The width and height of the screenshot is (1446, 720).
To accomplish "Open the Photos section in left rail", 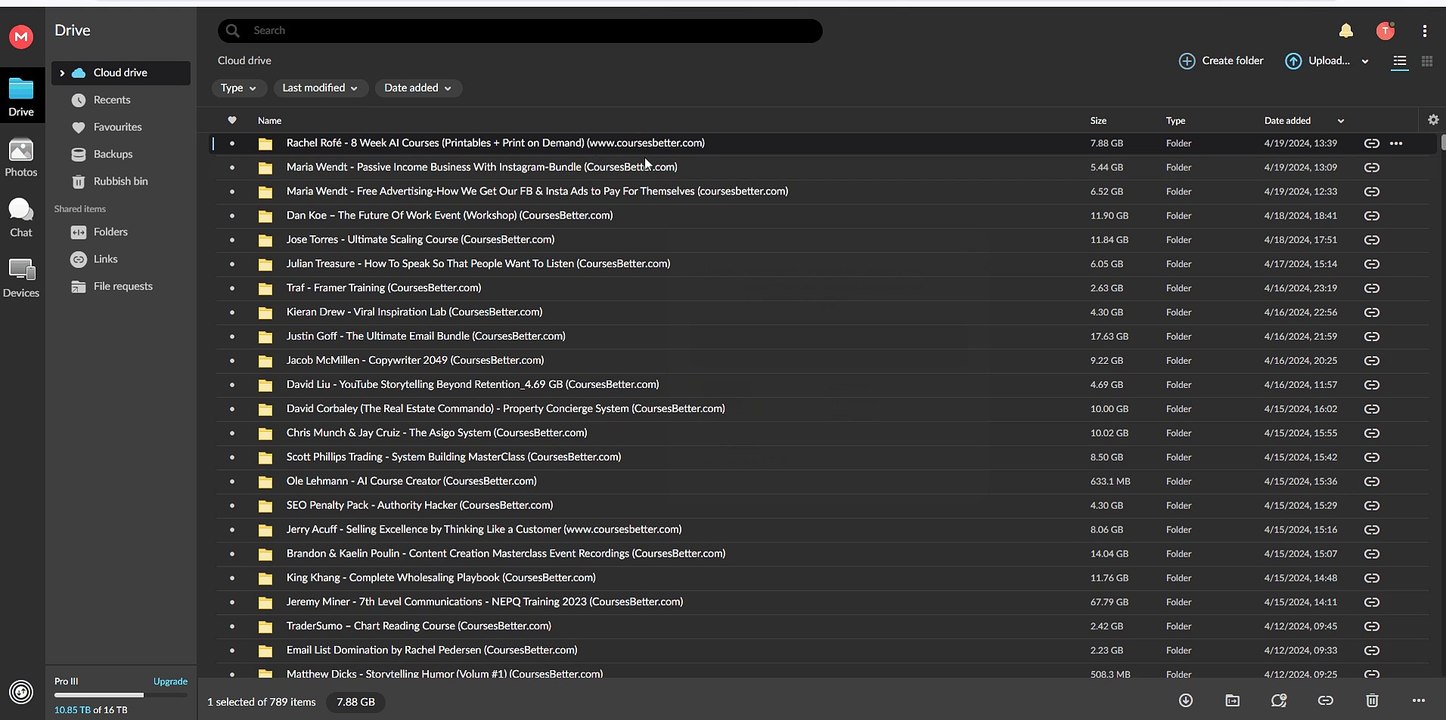I will (x=21, y=158).
